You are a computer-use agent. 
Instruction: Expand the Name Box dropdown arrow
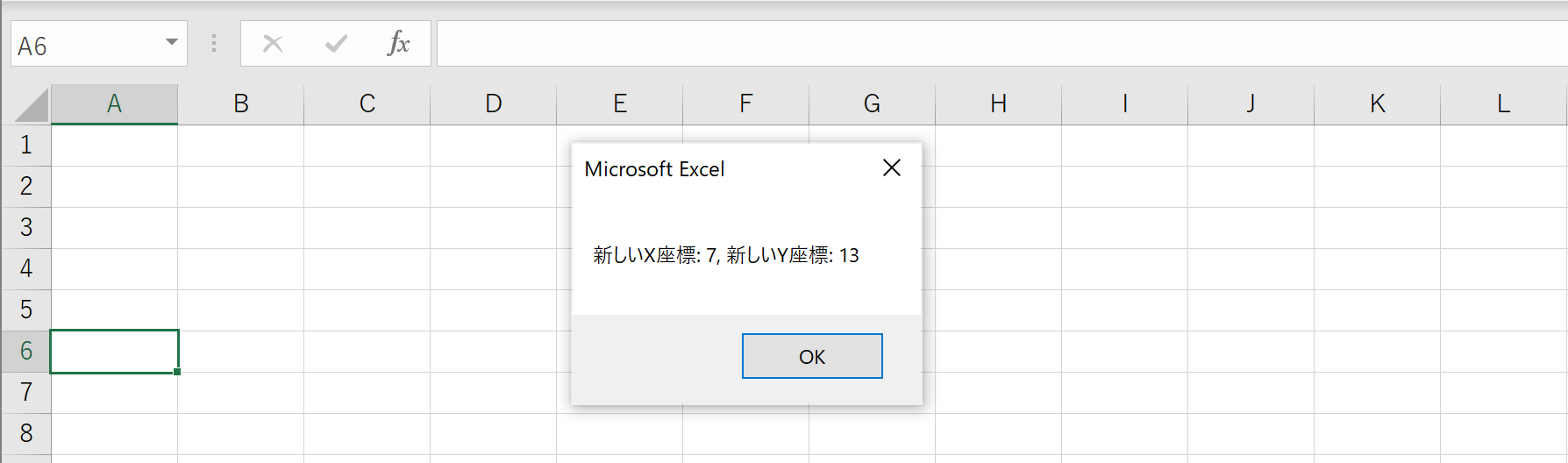[172, 43]
